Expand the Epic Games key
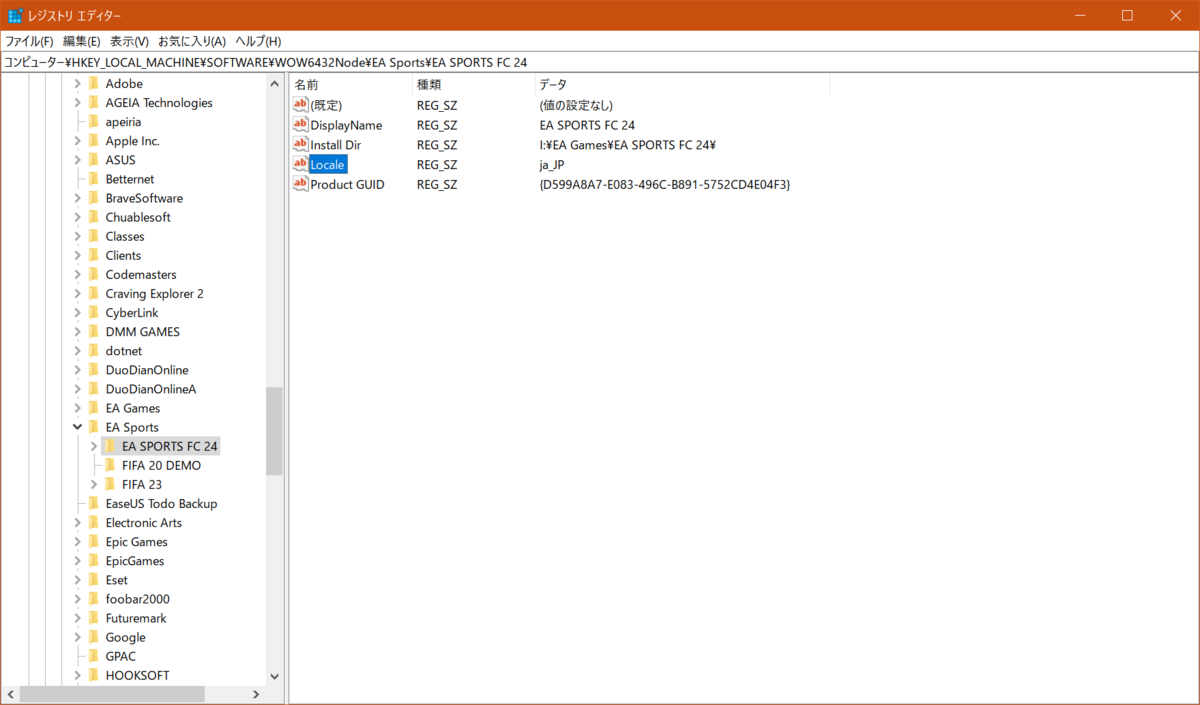Screen dimensions: 1200x705 [77, 542]
